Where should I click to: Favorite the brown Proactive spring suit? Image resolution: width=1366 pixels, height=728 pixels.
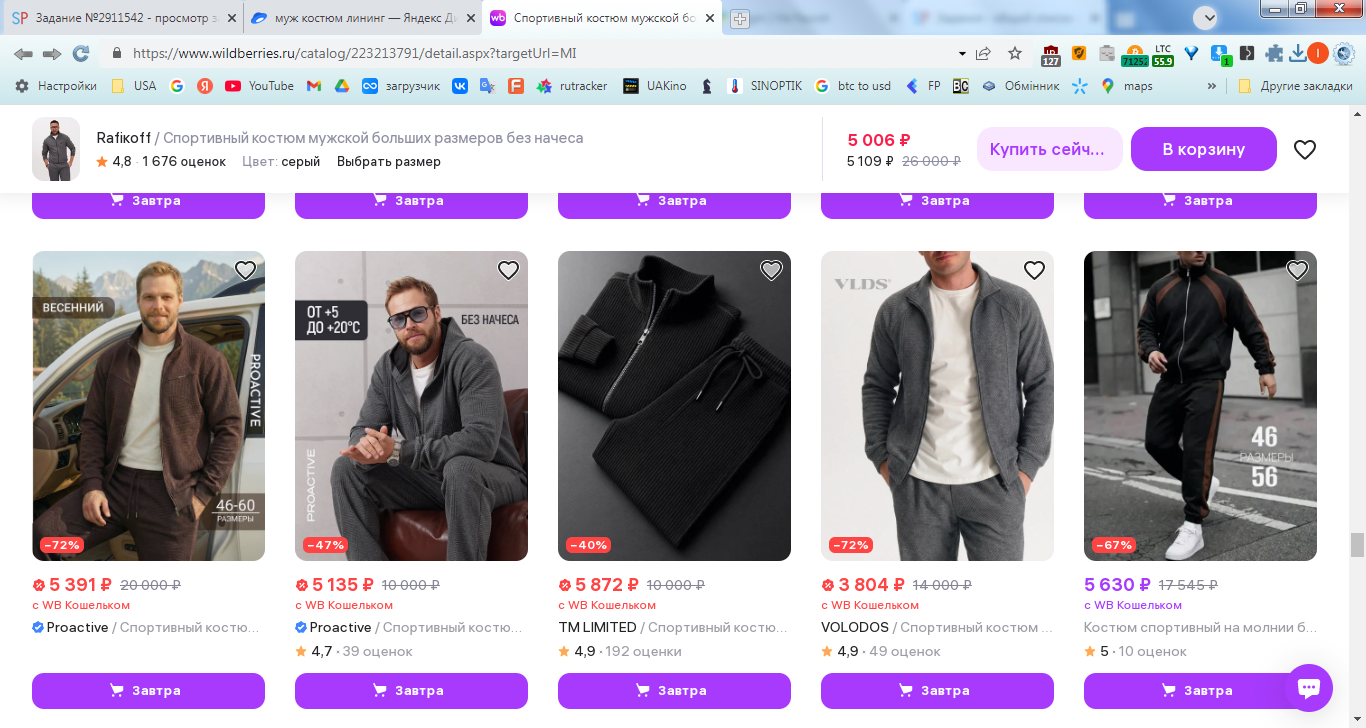coord(246,270)
